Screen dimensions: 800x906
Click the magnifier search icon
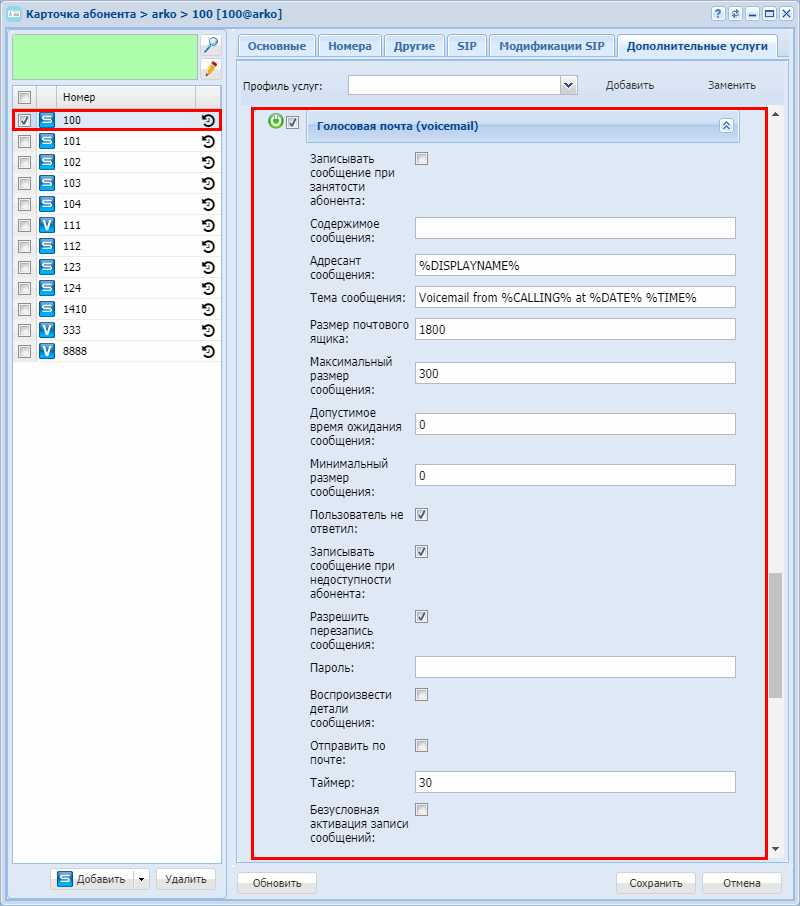pyautogui.click(x=210, y=45)
